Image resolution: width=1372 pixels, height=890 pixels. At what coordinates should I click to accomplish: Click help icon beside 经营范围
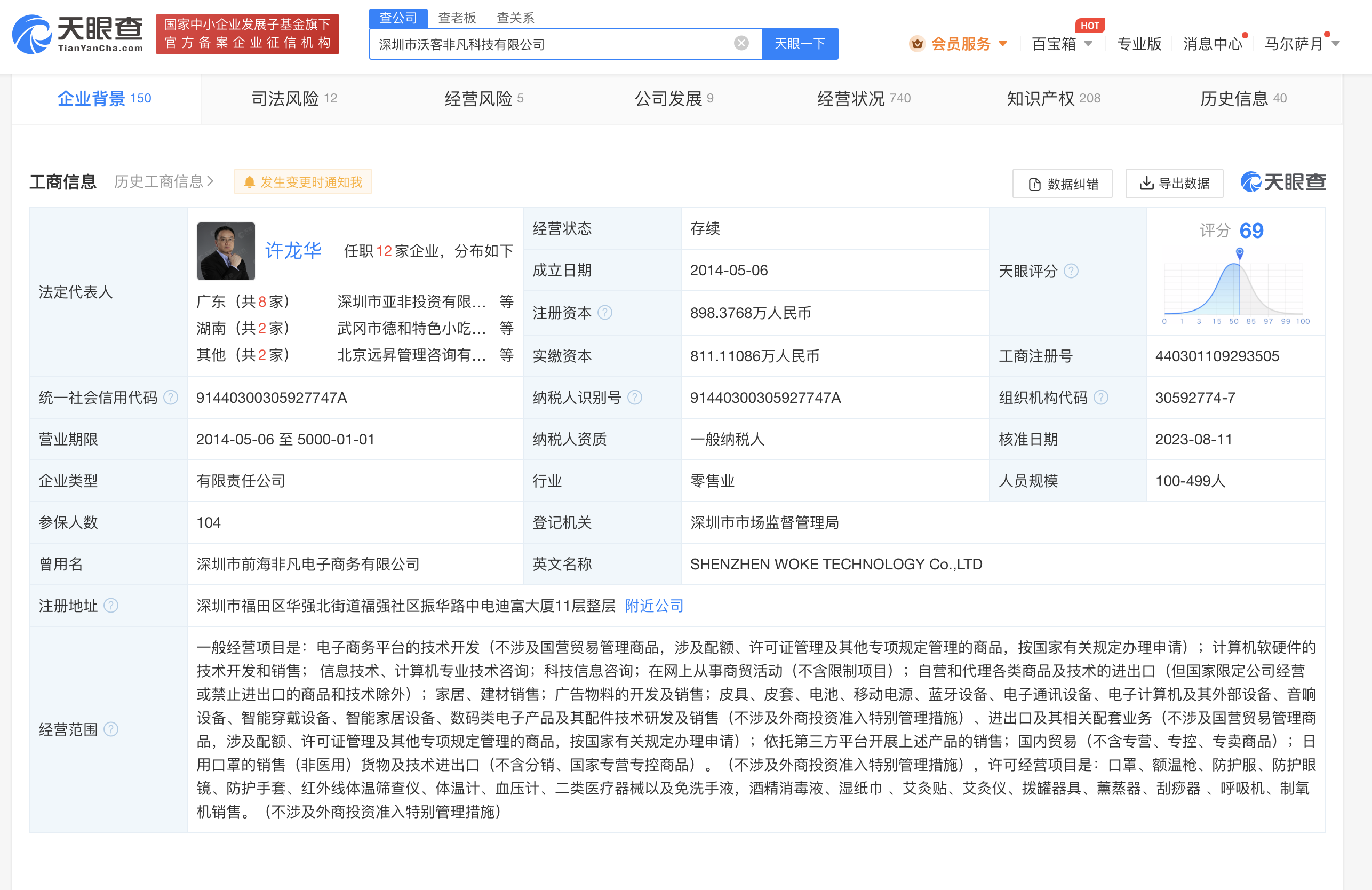[x=111, y=729]
